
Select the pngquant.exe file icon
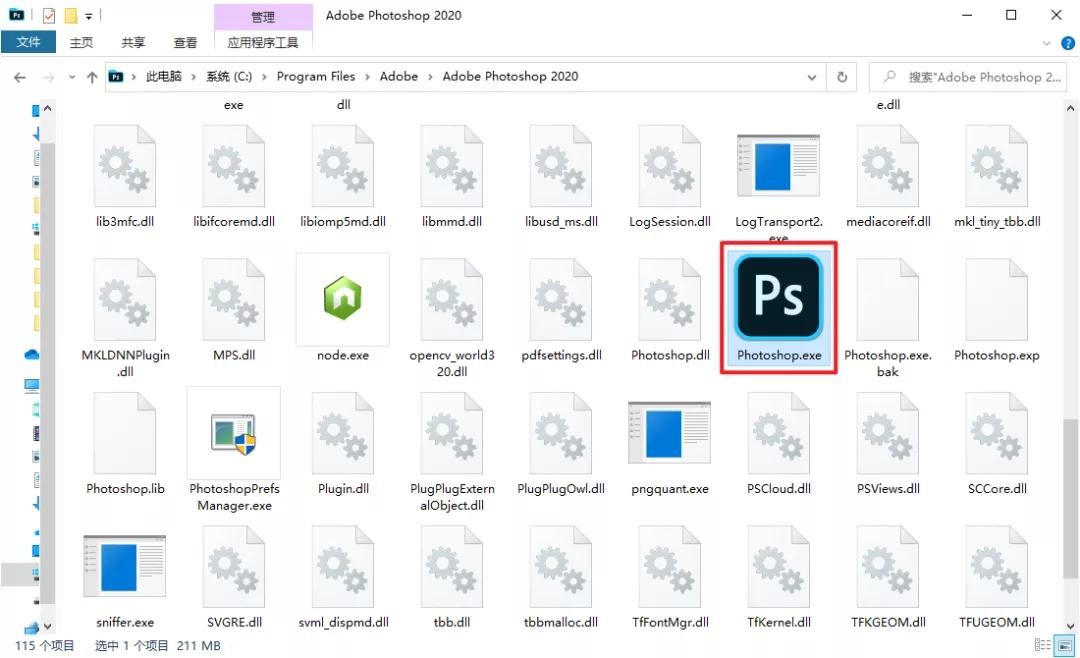(669, 432)
